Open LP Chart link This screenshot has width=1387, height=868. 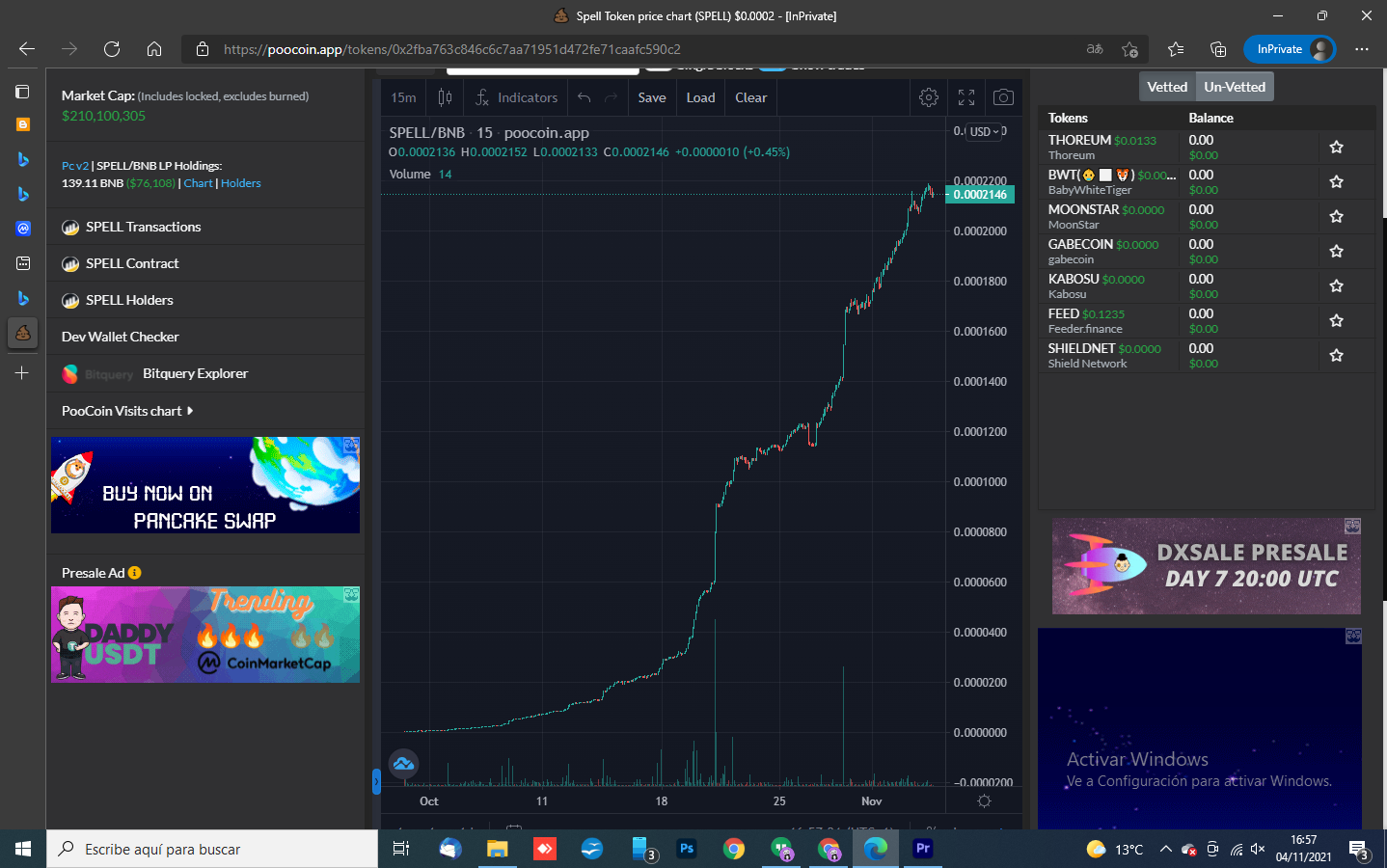[x=198, y=183]
